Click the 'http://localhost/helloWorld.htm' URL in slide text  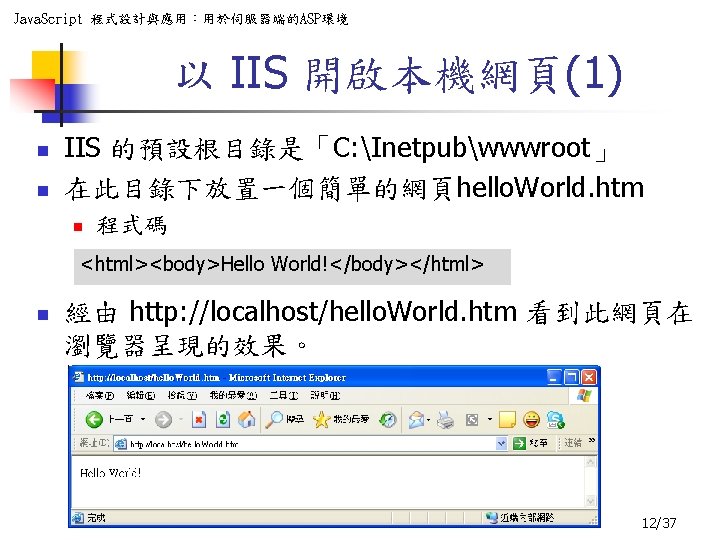tap(323, 312)
